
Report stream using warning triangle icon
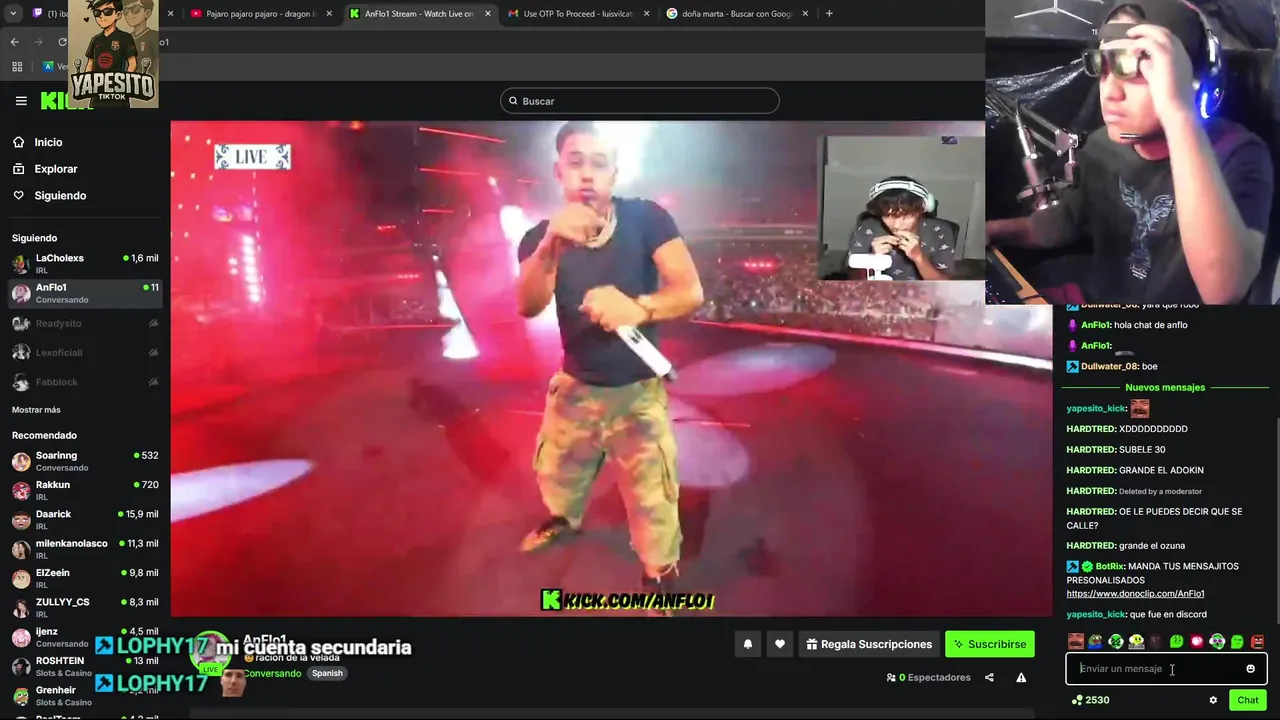[1021, 677]
